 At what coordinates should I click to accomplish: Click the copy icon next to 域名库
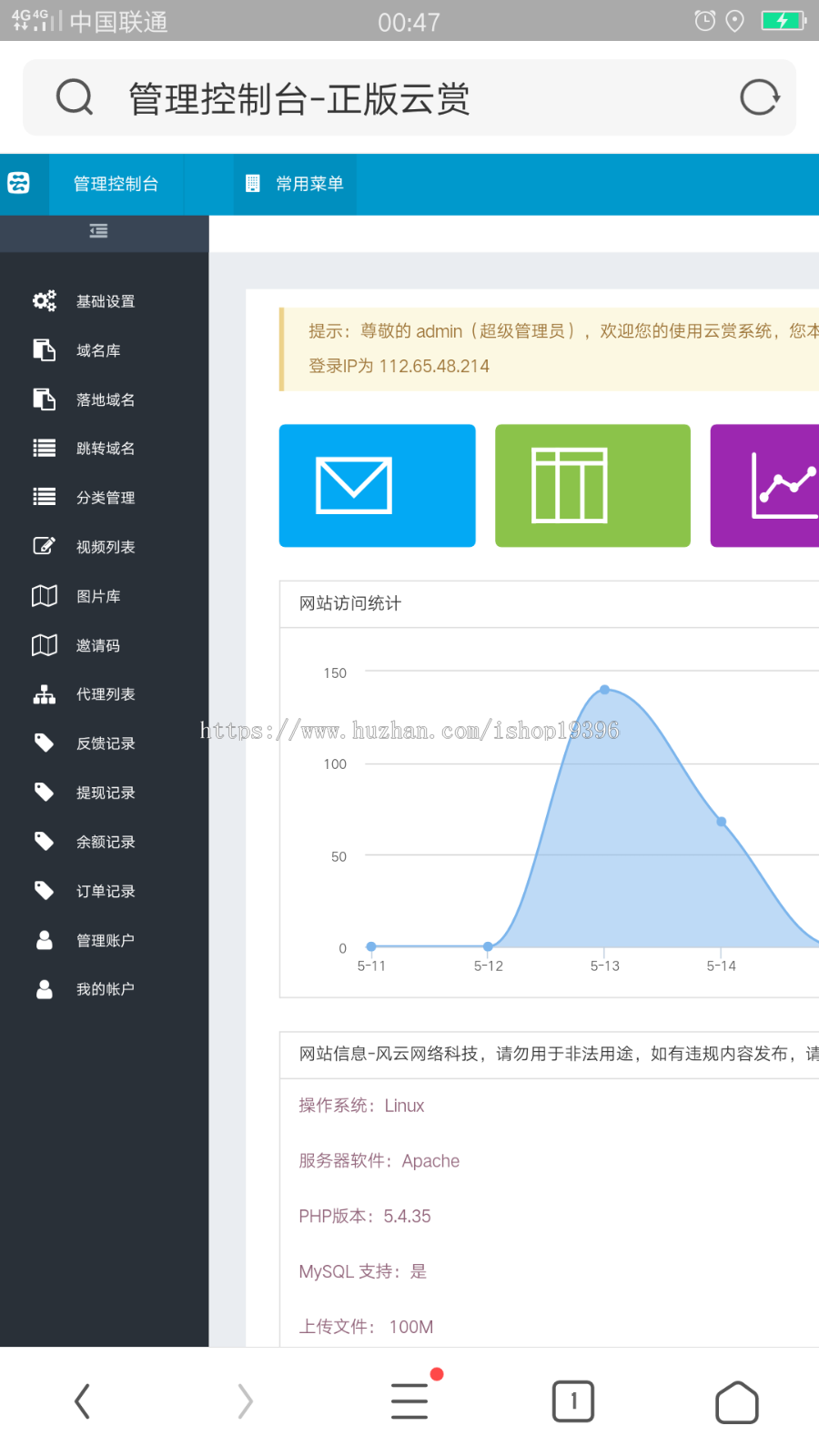tap(45, 349)
